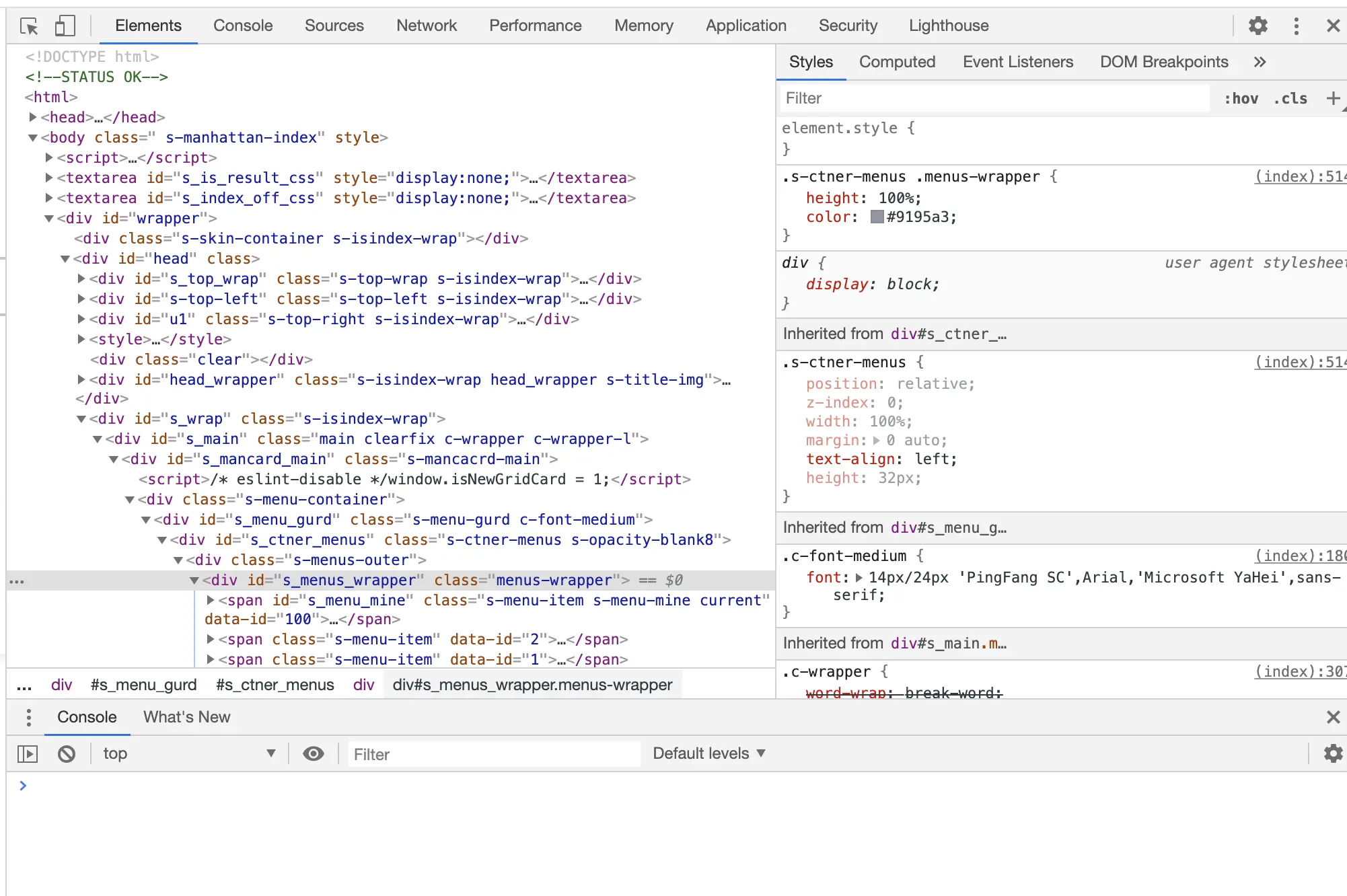Viewport: 1347px width, 896px height.
Task: Open the Computed styles tab
Action: tap(897, 62)
